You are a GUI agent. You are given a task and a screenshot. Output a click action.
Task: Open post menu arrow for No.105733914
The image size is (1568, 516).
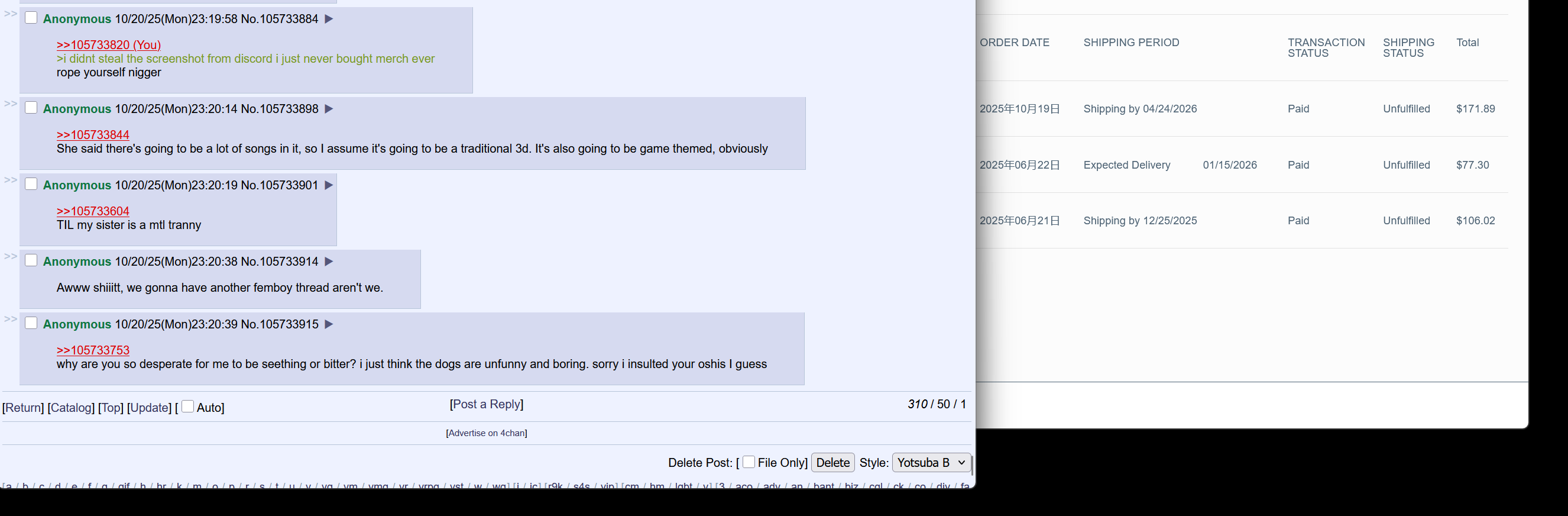click(x=329, y=262)
